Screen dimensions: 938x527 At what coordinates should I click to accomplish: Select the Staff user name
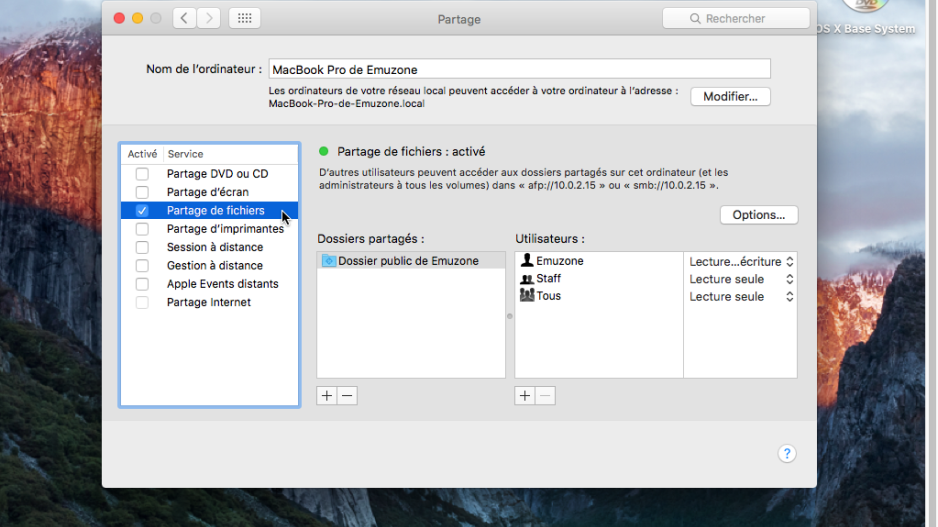click(548, 278)
